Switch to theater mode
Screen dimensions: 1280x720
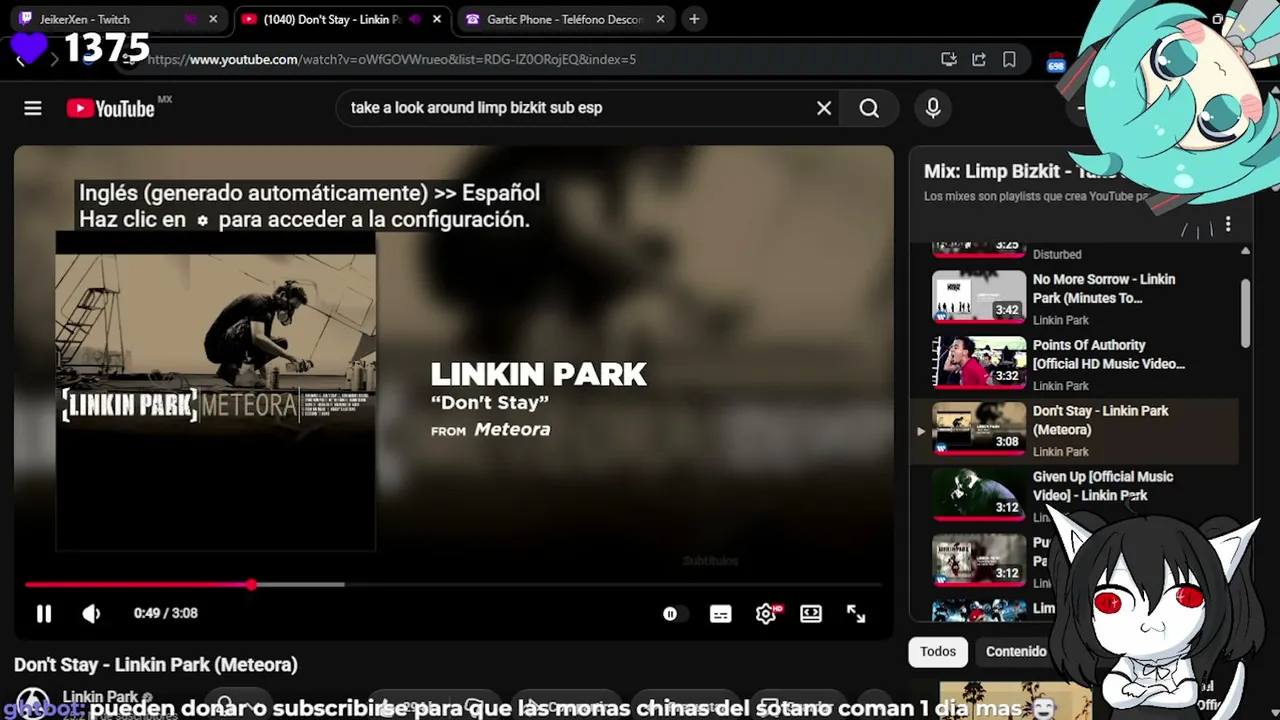[x=811, y=614]
